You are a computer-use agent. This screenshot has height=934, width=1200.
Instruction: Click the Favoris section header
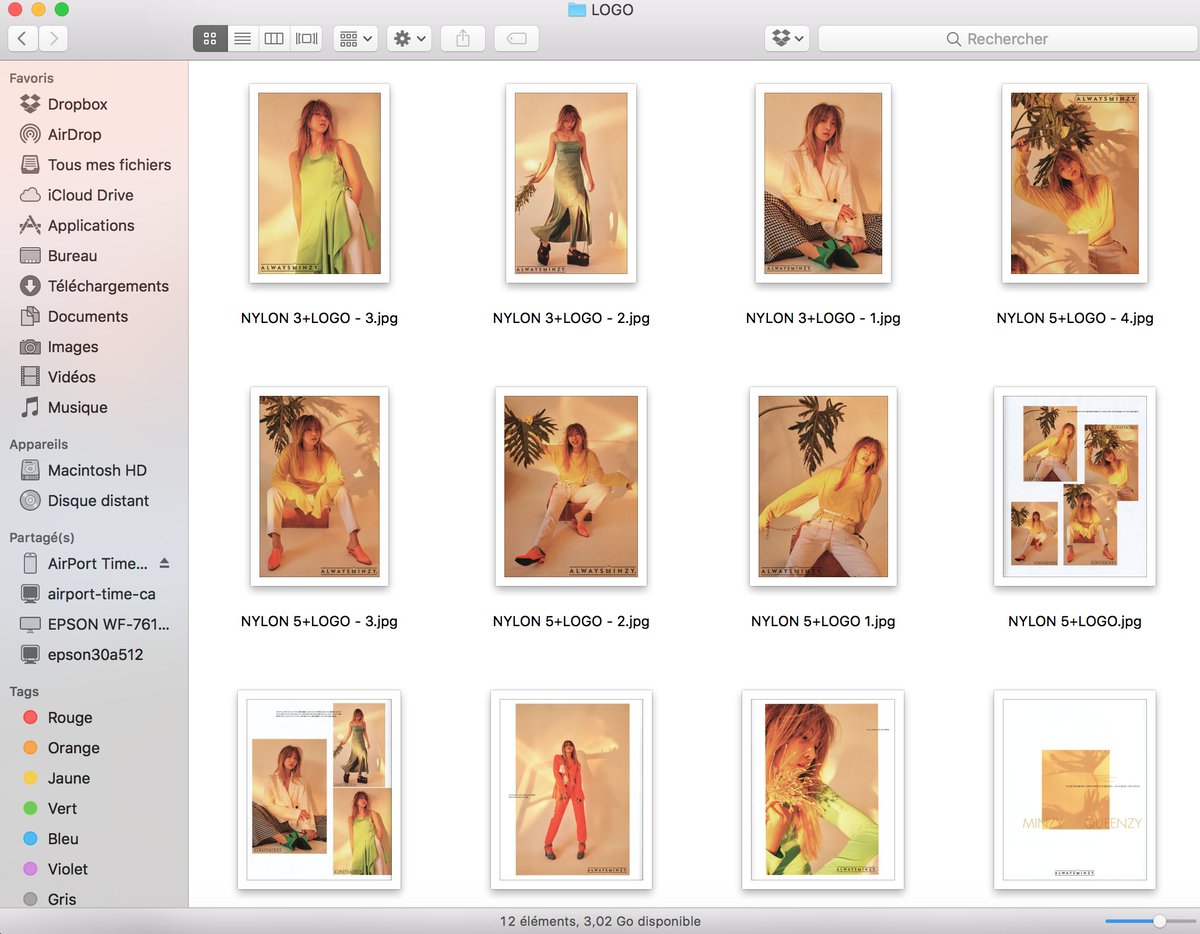coord(32,78)
